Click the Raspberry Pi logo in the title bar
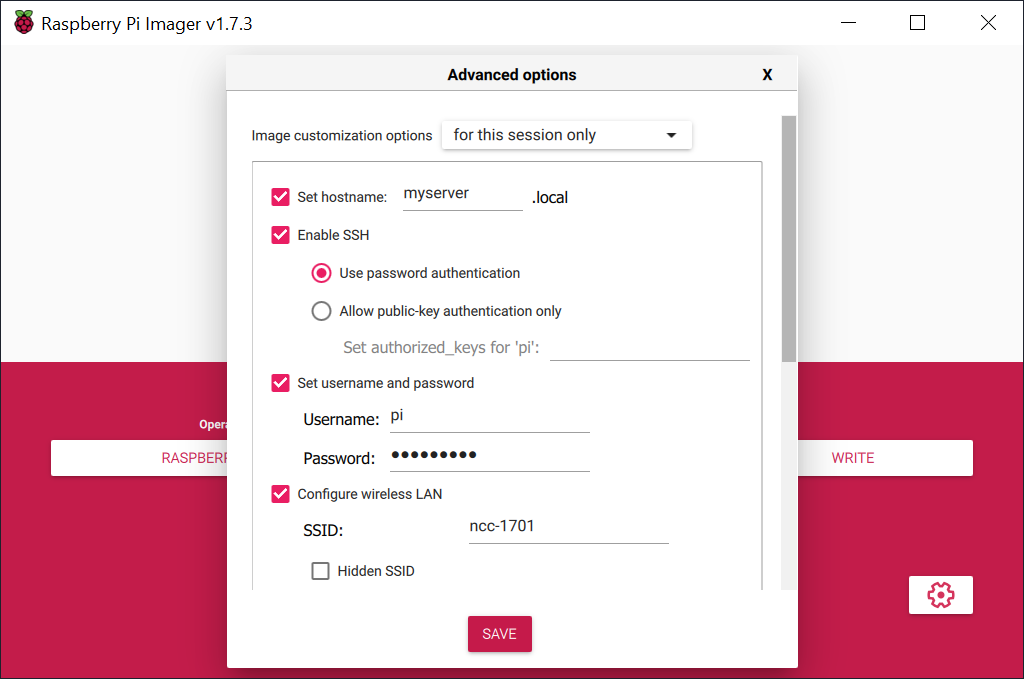This screenshot has height=679, width=1024. pyautogui.click(x=23, y=22)
